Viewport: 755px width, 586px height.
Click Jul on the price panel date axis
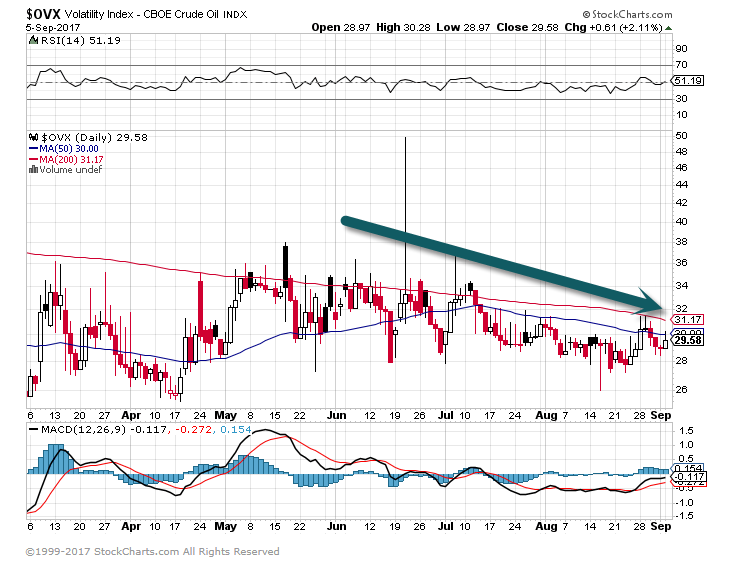point(446,415)
